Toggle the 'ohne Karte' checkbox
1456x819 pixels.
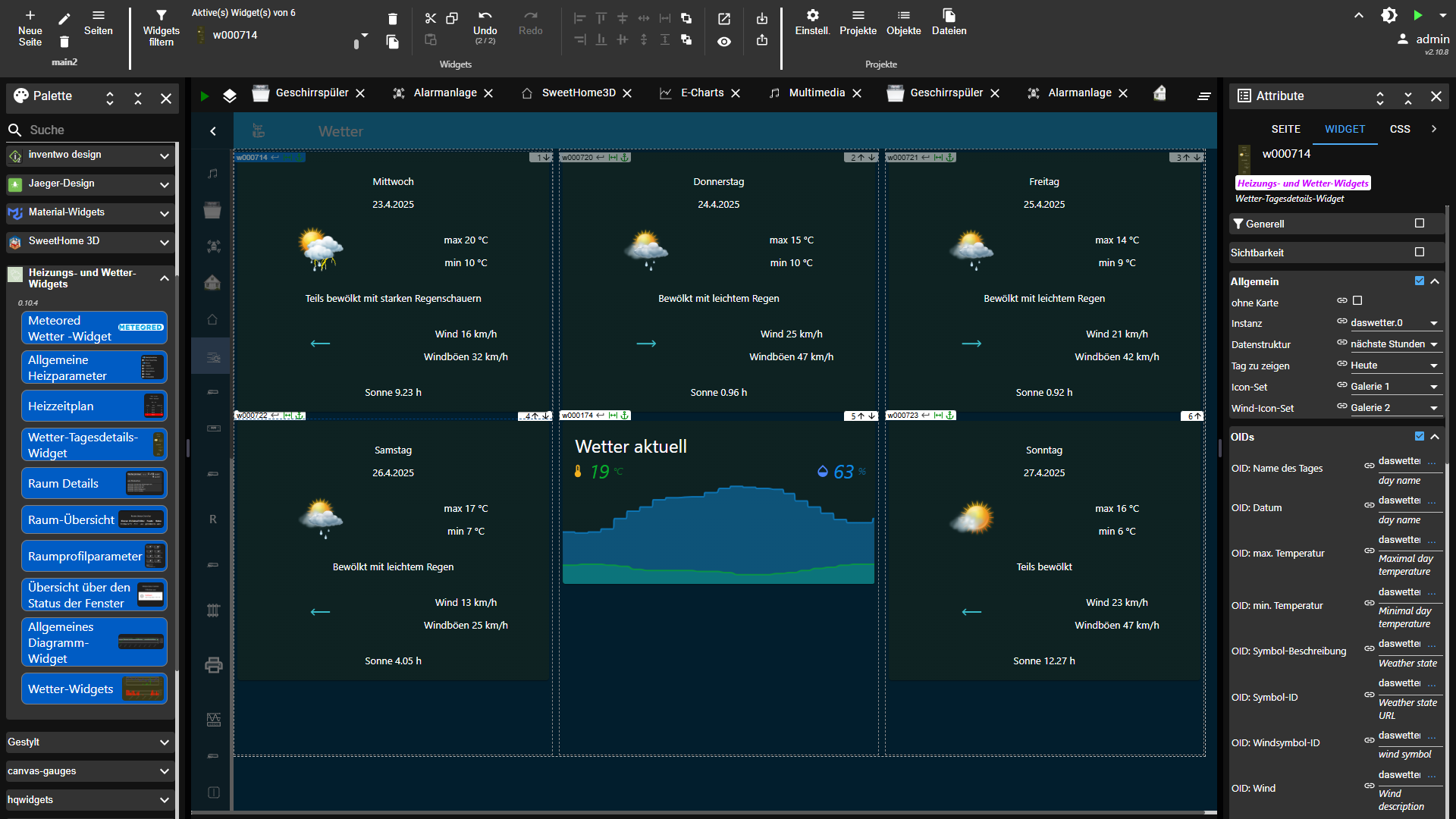pos(1357,301)
